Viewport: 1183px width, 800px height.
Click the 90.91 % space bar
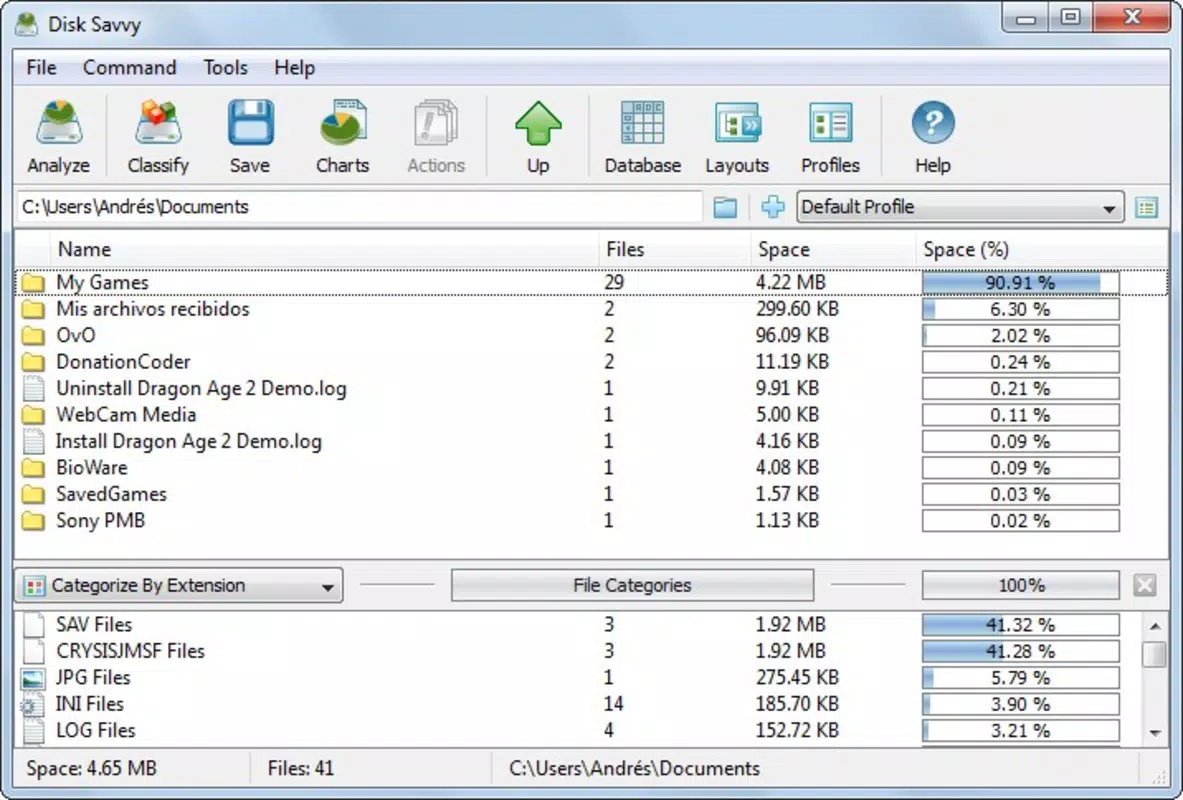click(x=1021, y=283)
